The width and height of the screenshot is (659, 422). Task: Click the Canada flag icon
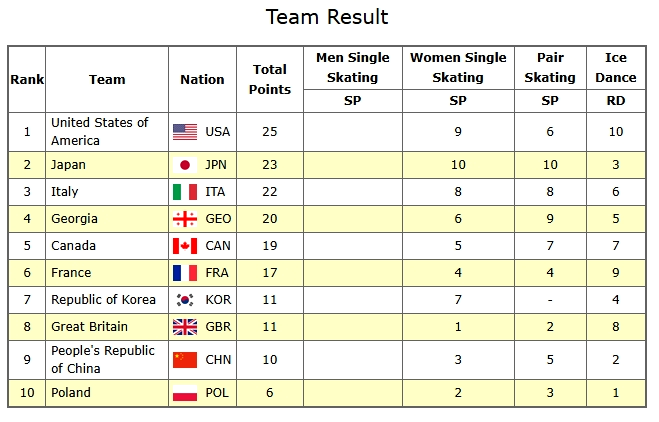click(x=185, y=246)
